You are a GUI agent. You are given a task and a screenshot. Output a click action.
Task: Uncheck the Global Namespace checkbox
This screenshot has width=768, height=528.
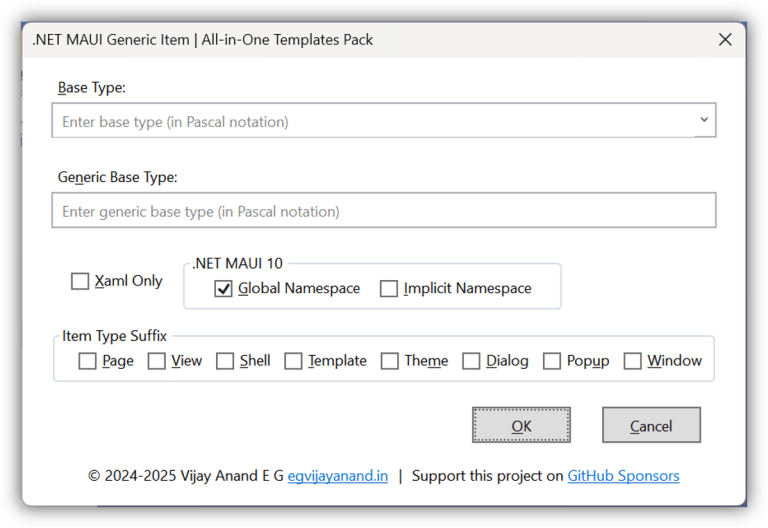pyautogui.click(x=223, y=289)
